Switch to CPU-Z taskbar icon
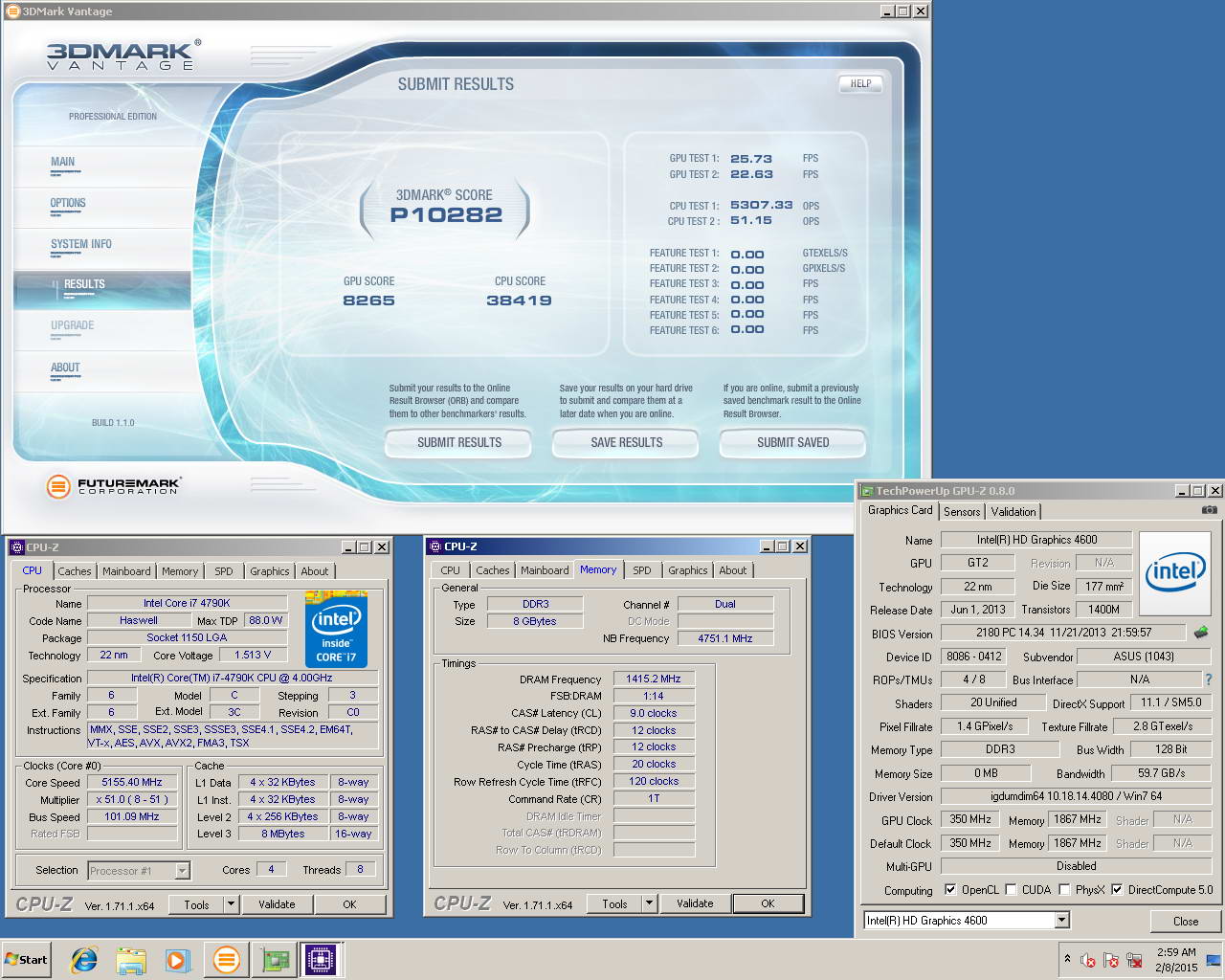This screenshot has width=1225, height=980. (x=322, y=959)
